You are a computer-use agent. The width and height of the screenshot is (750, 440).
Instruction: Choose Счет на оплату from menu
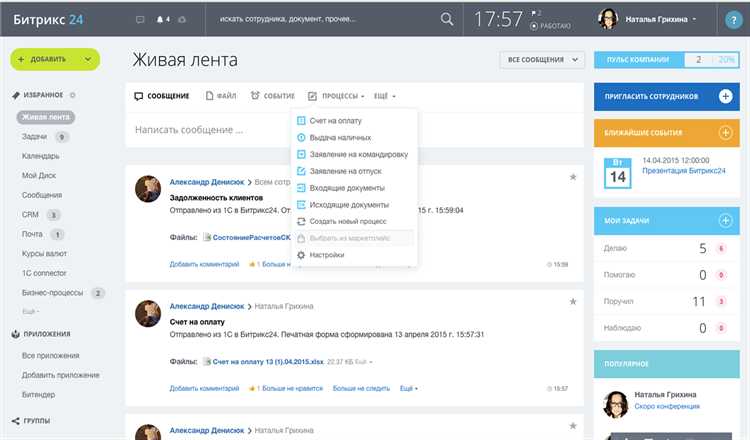click(335, 121)
